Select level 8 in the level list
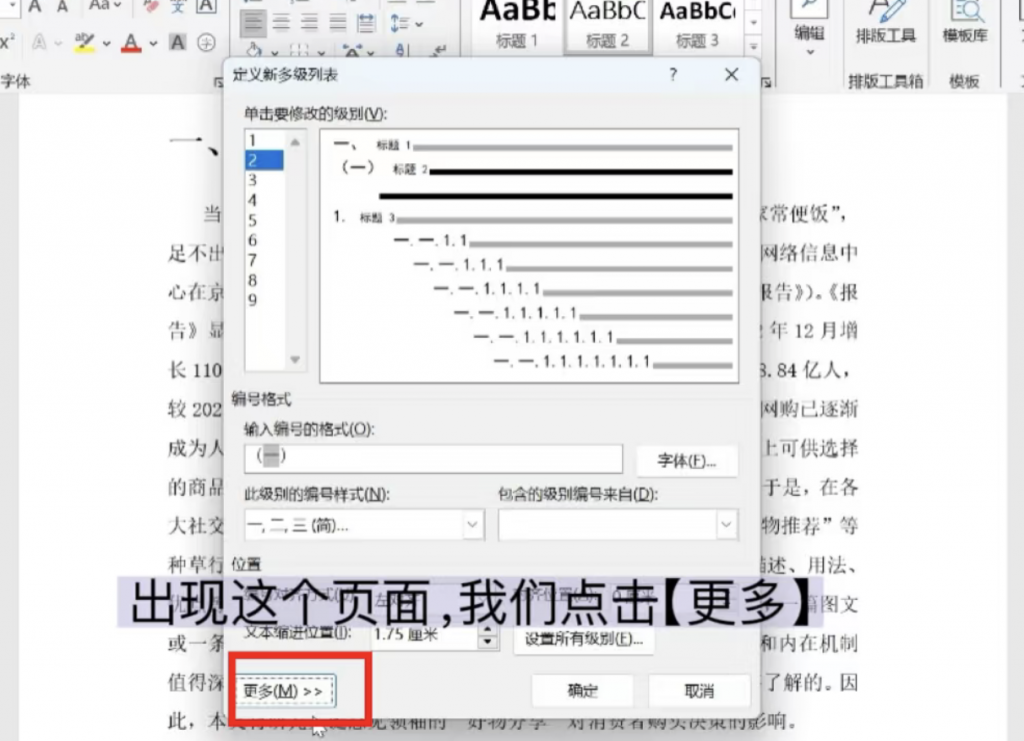The width and height of the screenshot is (1024, 741). [x=264, y=281]
